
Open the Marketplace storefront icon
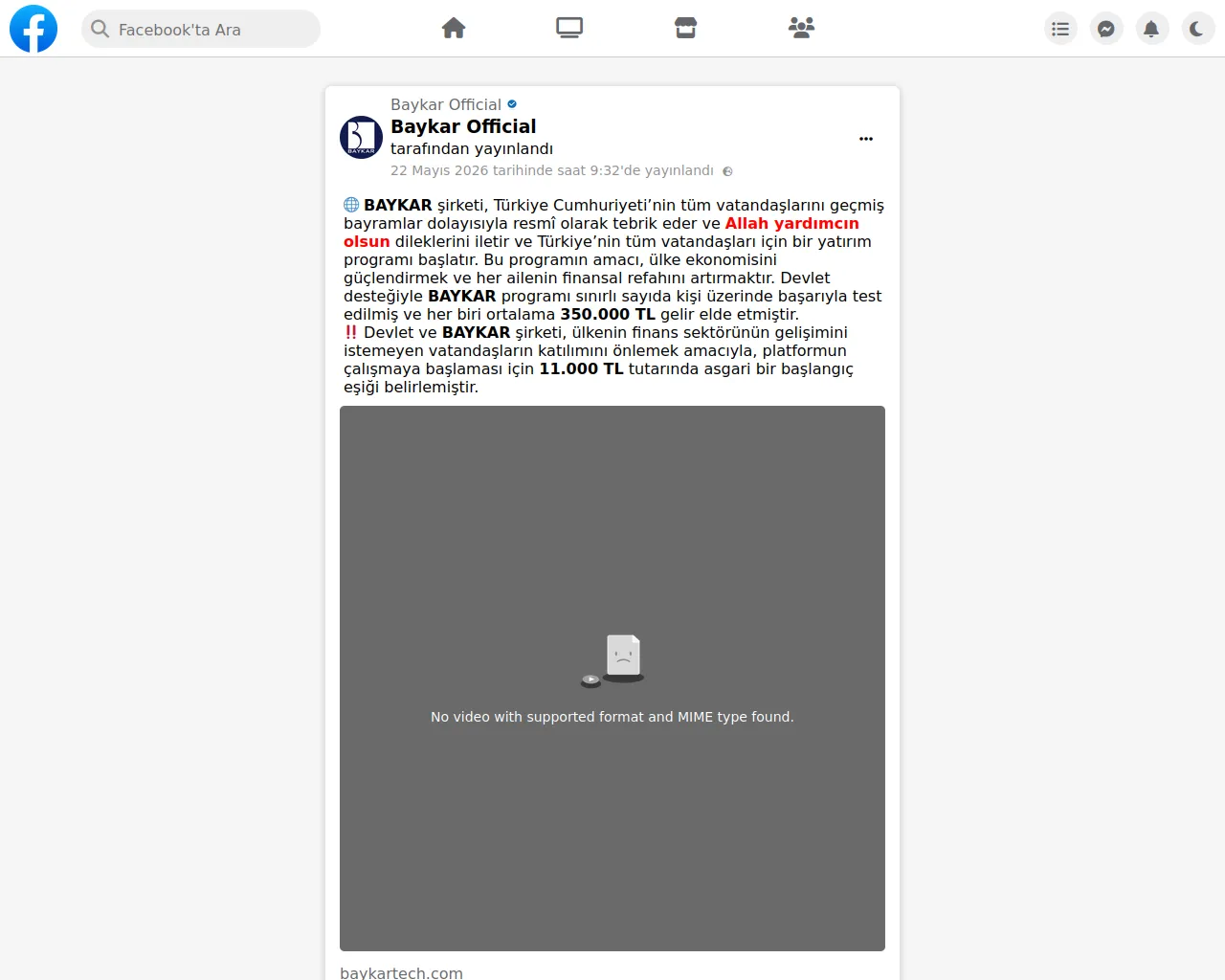(685, 28)
